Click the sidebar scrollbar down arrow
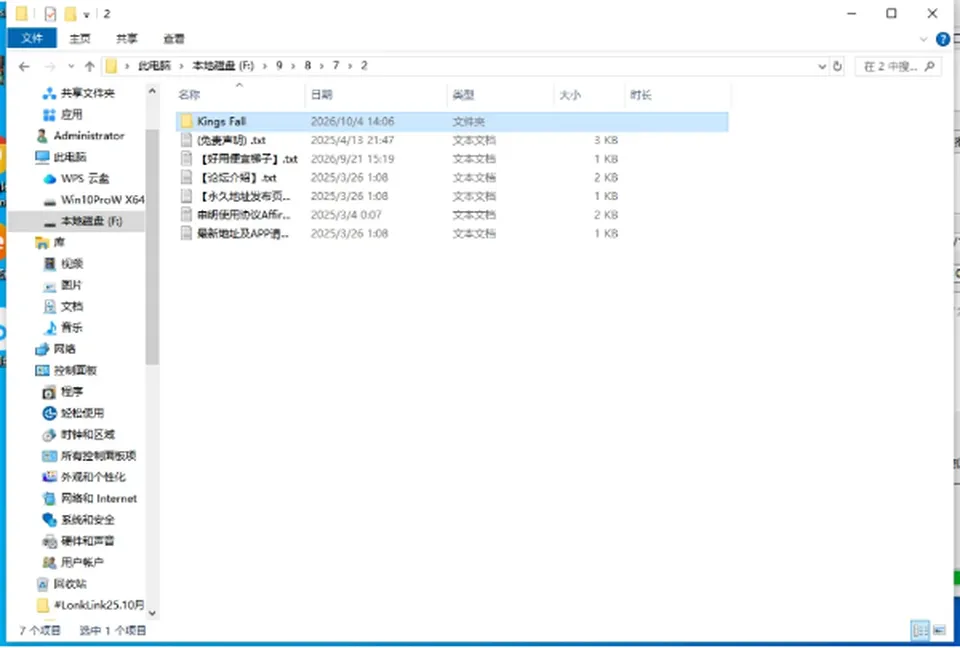 point(152,612)
